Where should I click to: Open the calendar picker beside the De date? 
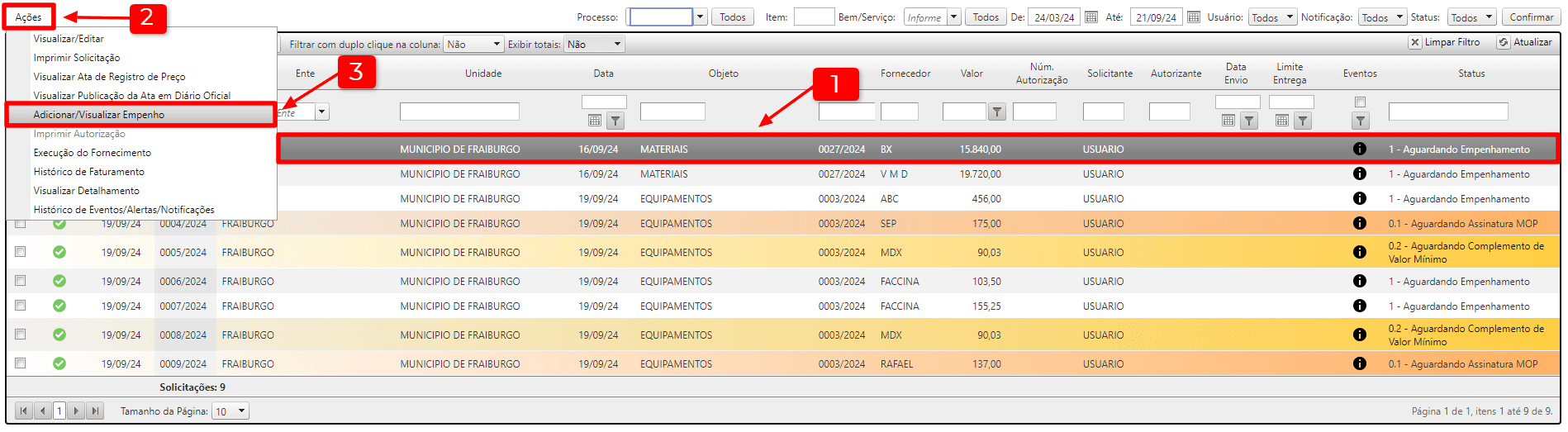pos(1091,17)
